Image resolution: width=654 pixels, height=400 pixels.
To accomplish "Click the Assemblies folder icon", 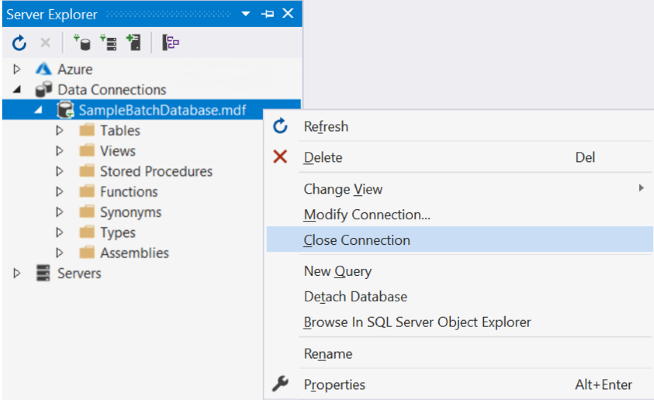I will click(87, 252).
